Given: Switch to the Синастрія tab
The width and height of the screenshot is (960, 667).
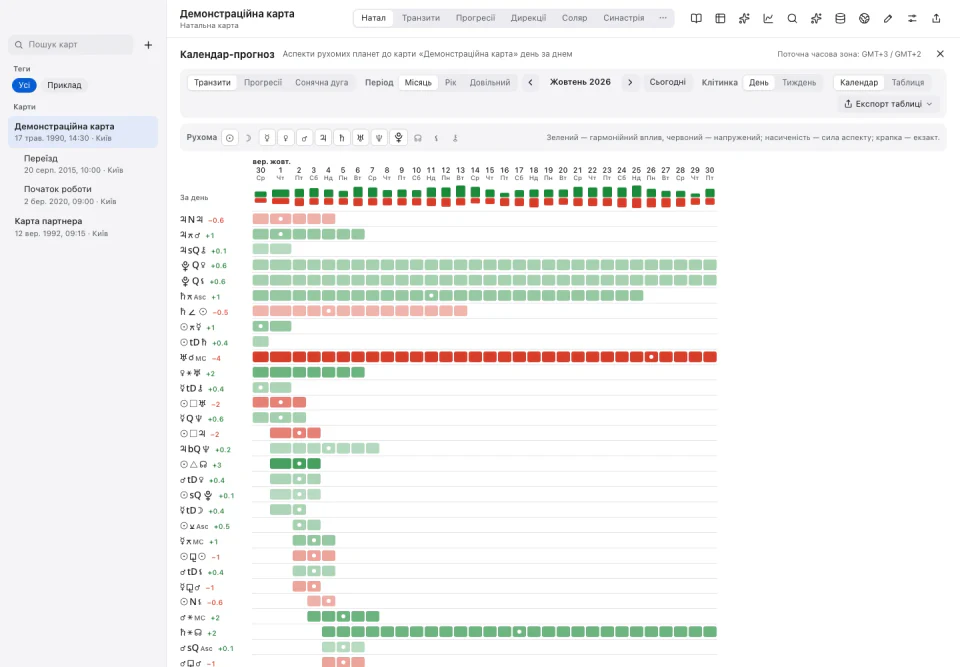Looking at the screenshot, I should click(x=623, y=18).
